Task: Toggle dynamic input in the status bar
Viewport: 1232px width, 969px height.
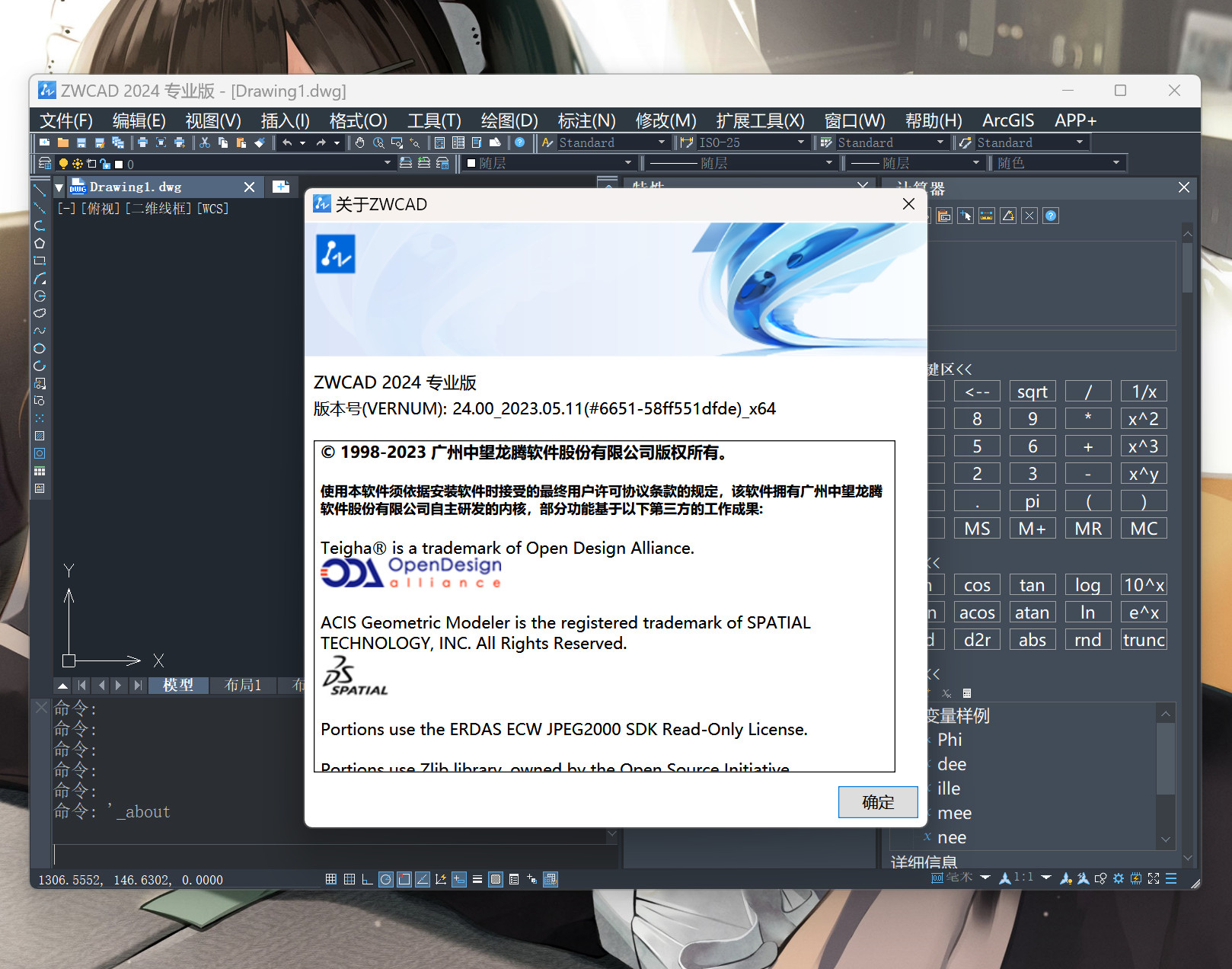Action: [x=459, y=879]
